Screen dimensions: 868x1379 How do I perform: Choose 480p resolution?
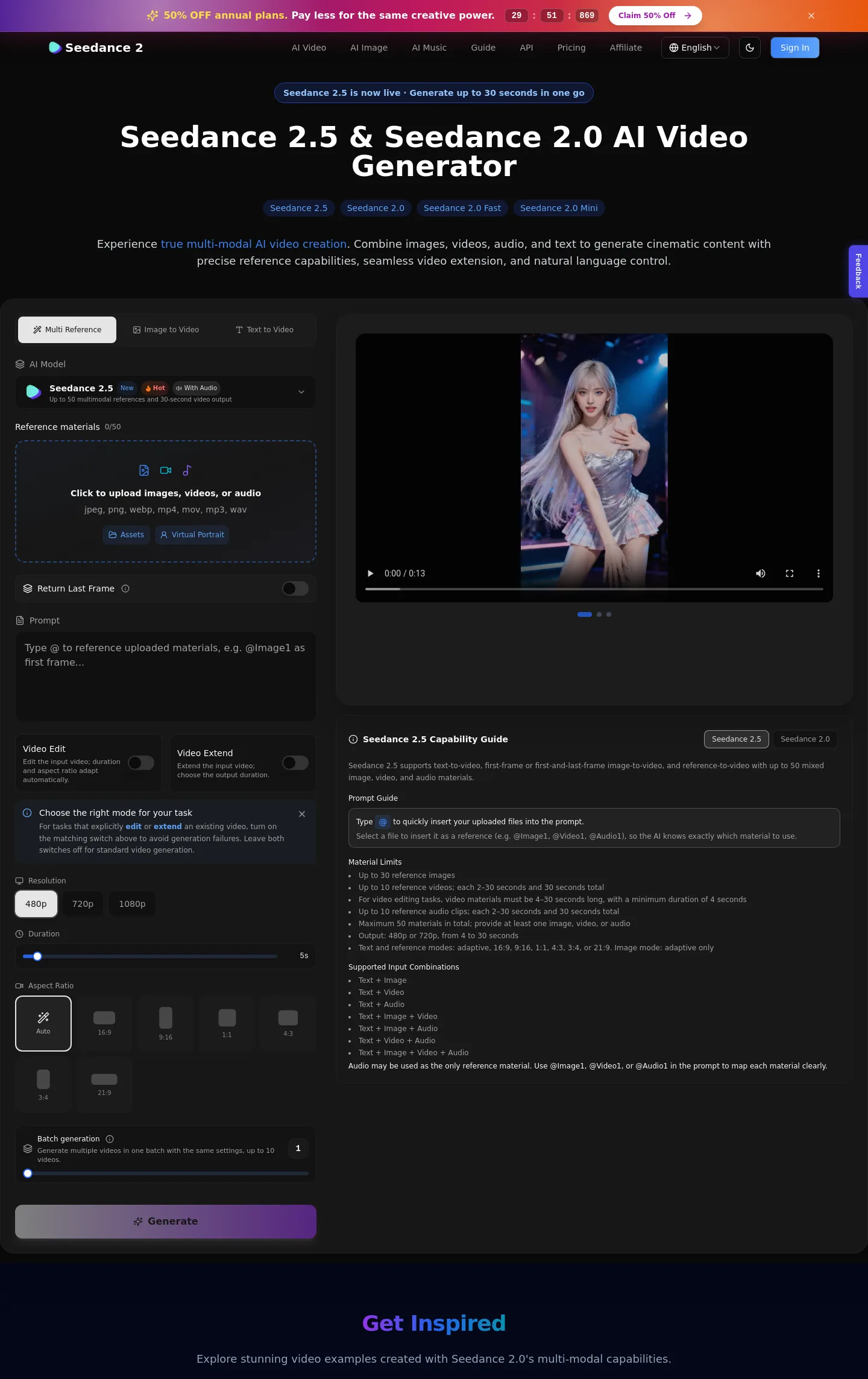(36, 904)
